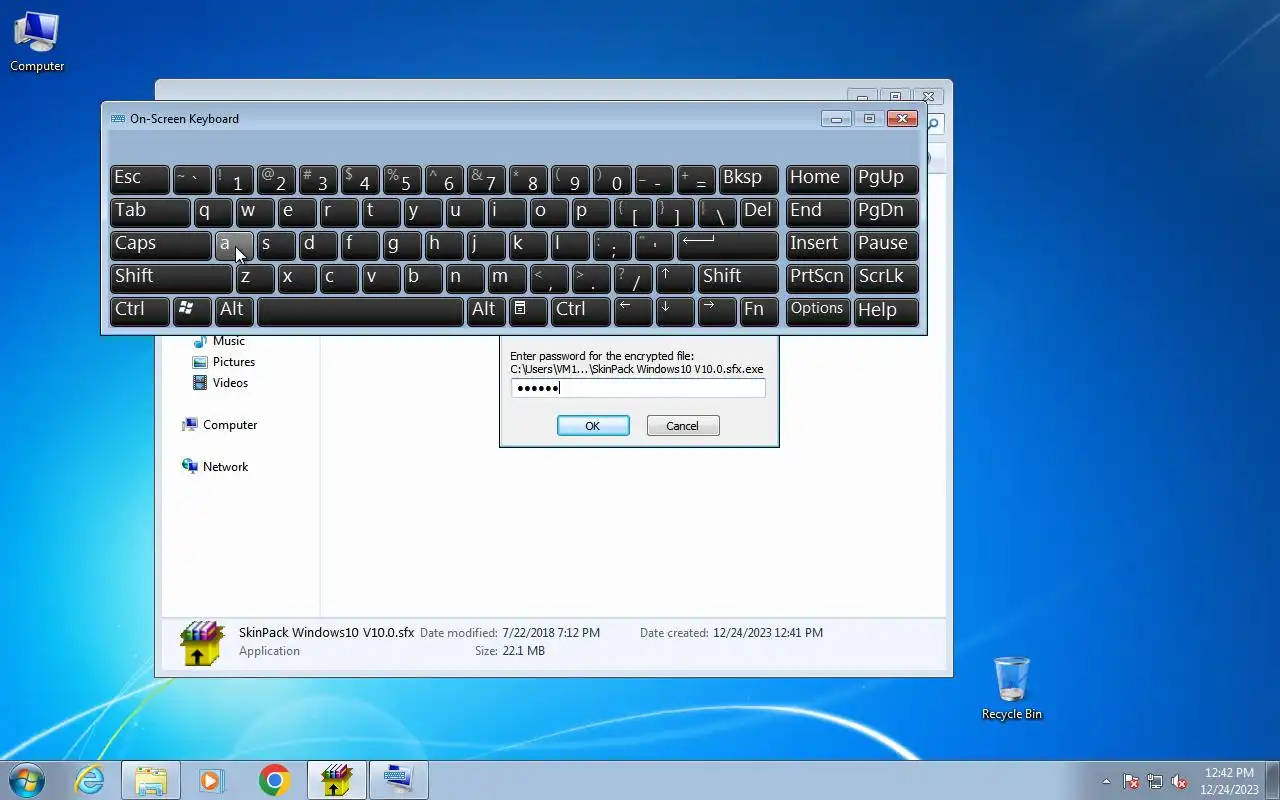
Task: Click the PgDn key
Action: [x=886, y=212]
